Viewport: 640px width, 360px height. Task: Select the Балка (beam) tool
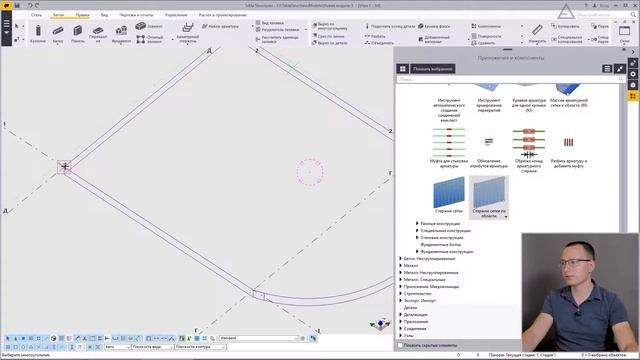click(58, 33)
